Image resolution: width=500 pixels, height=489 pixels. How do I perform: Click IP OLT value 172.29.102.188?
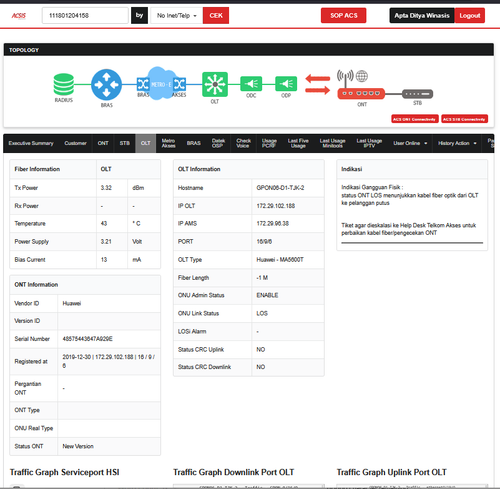point(276,206)
